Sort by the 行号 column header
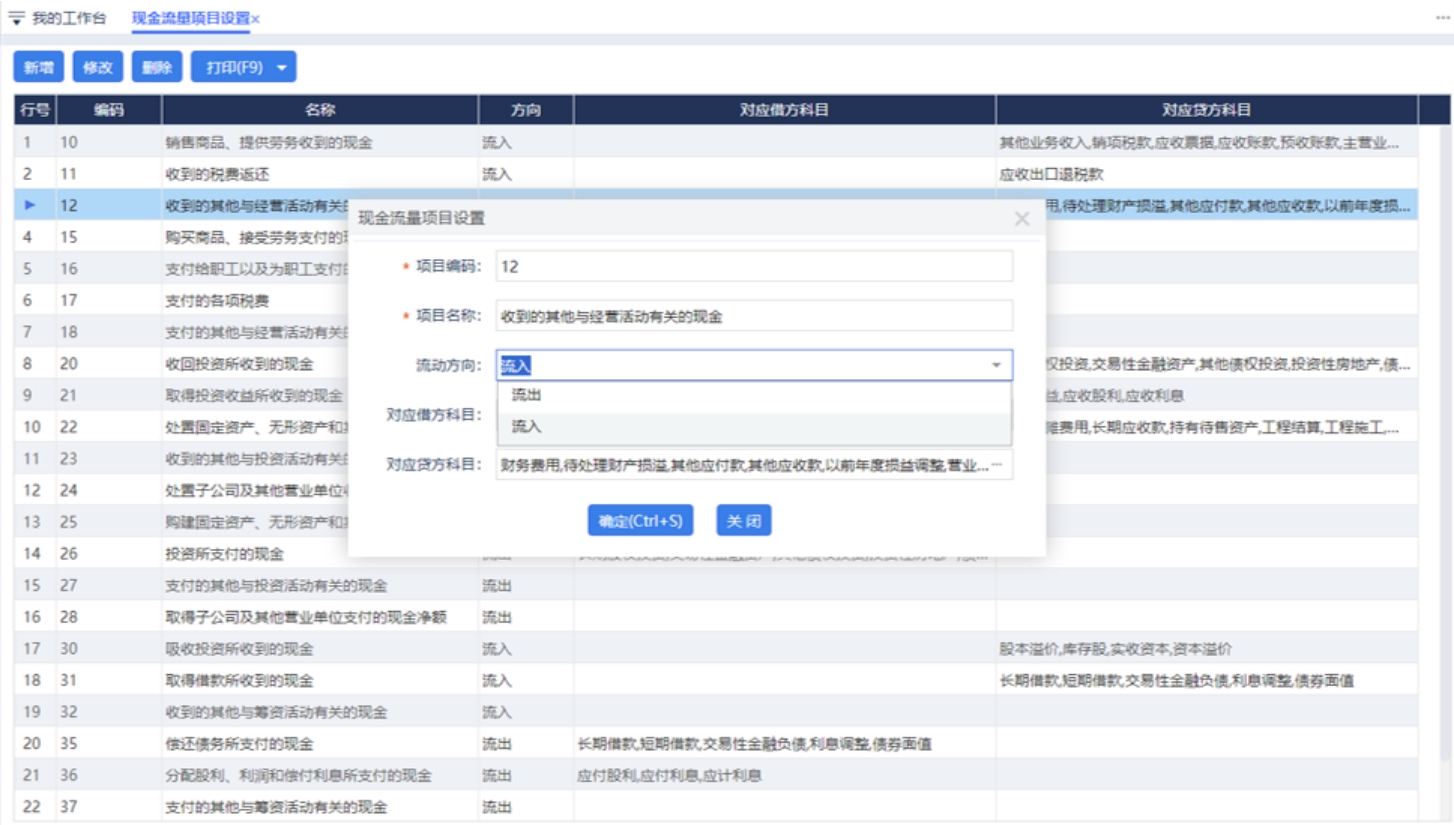The width and height of the screenshot is (1454, 825). pos(35,110)
